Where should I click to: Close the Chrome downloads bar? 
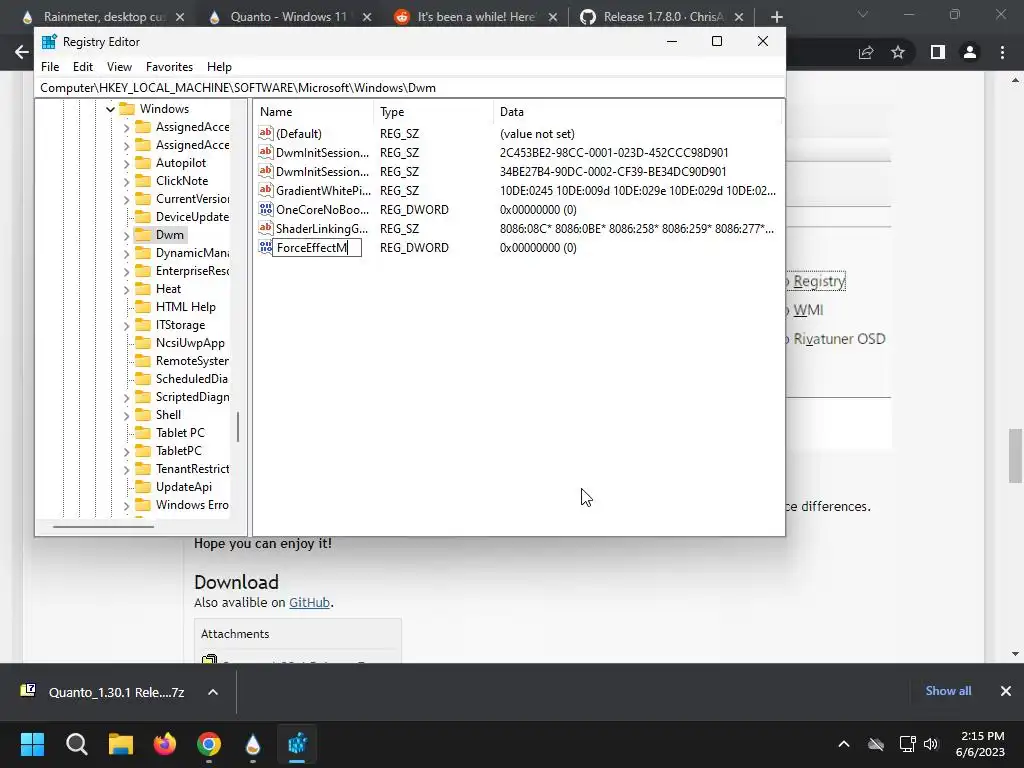[x=1006, y=691]
